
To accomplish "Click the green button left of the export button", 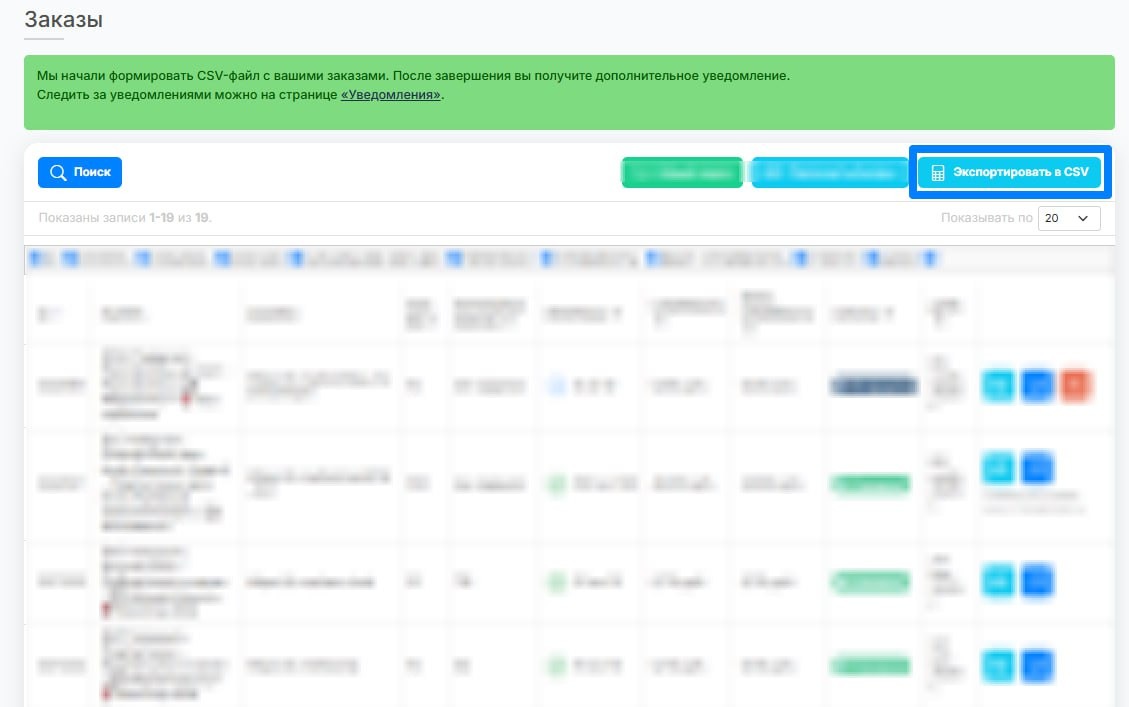I will pos(682,172).
